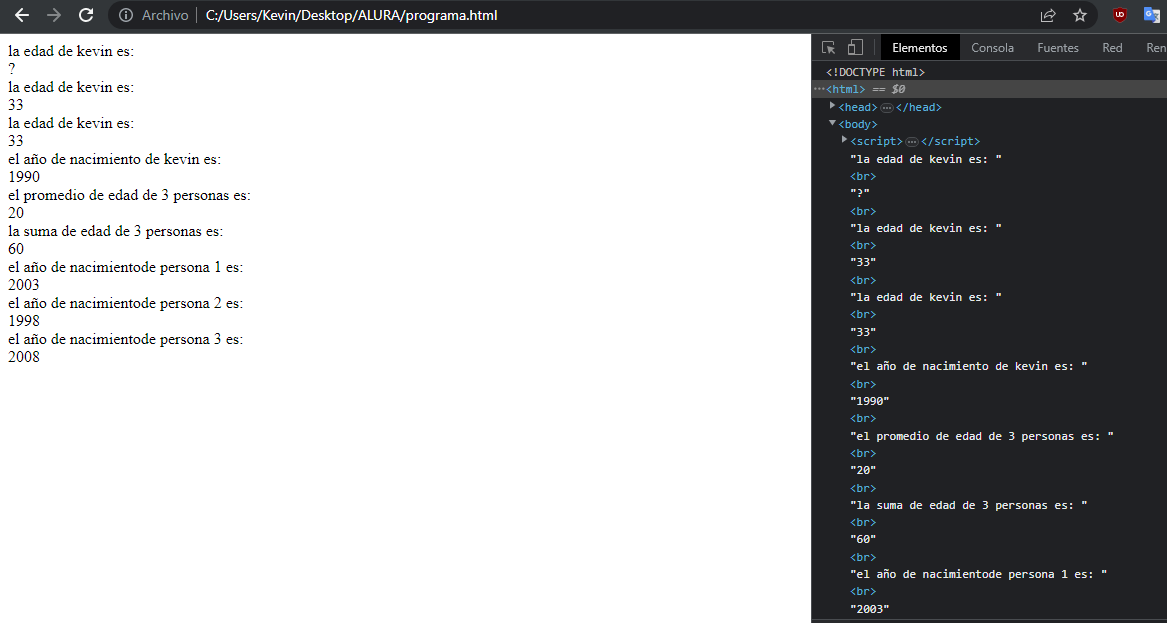Image resolution: width=1167 pixels, height=623 pixels.
Task: Activate the DevTools element inspector tool
Action: [828, 48]
